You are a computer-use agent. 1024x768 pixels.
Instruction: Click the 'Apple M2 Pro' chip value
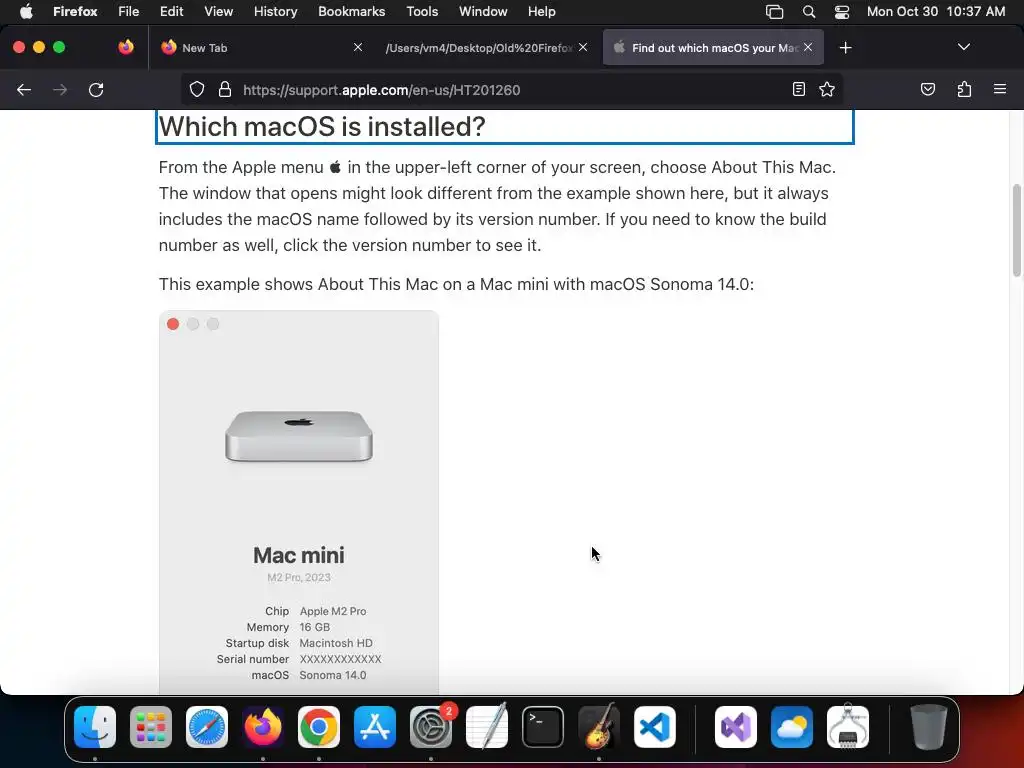coord(333,611)
